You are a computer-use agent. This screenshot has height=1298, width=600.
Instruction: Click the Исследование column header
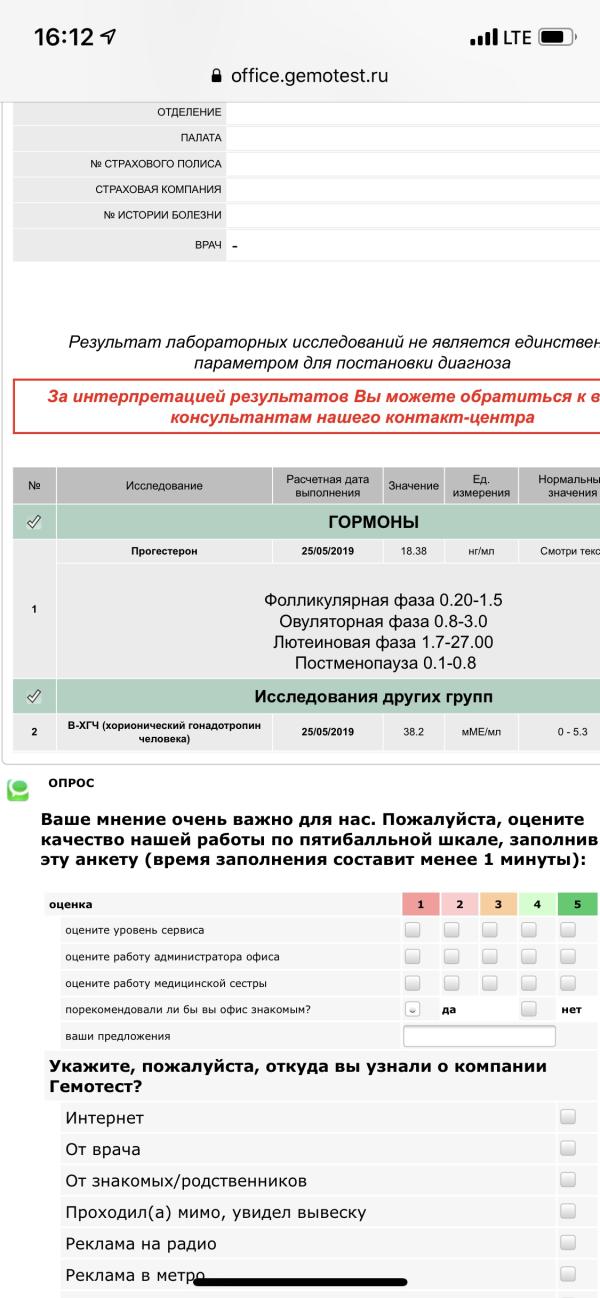click(x=164, y=486)
